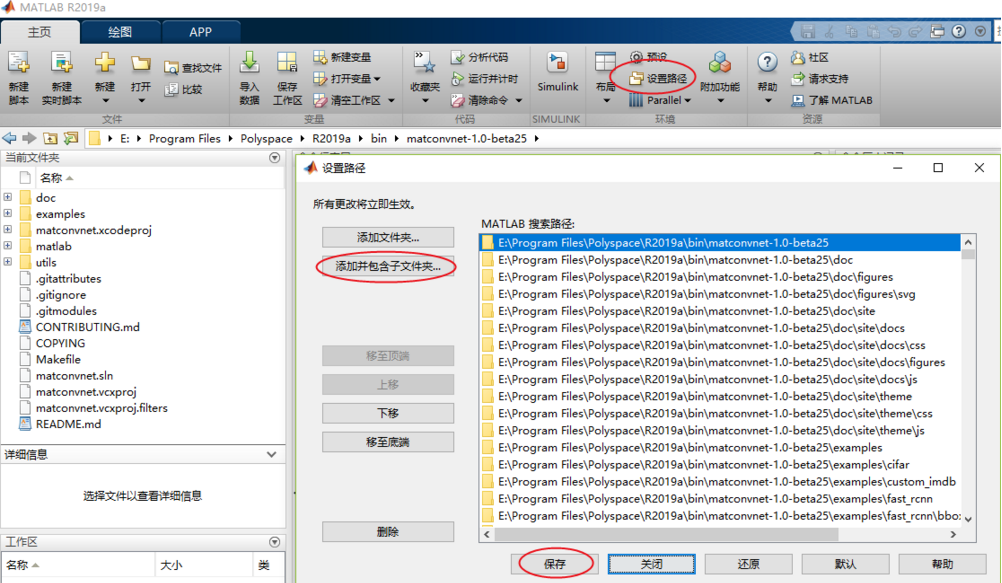Image resolution: width=1002 pixels, height=583 pixels.
Task: Open the Open Variable (打开变量) dropdown
Action: (x=347, y=79)
